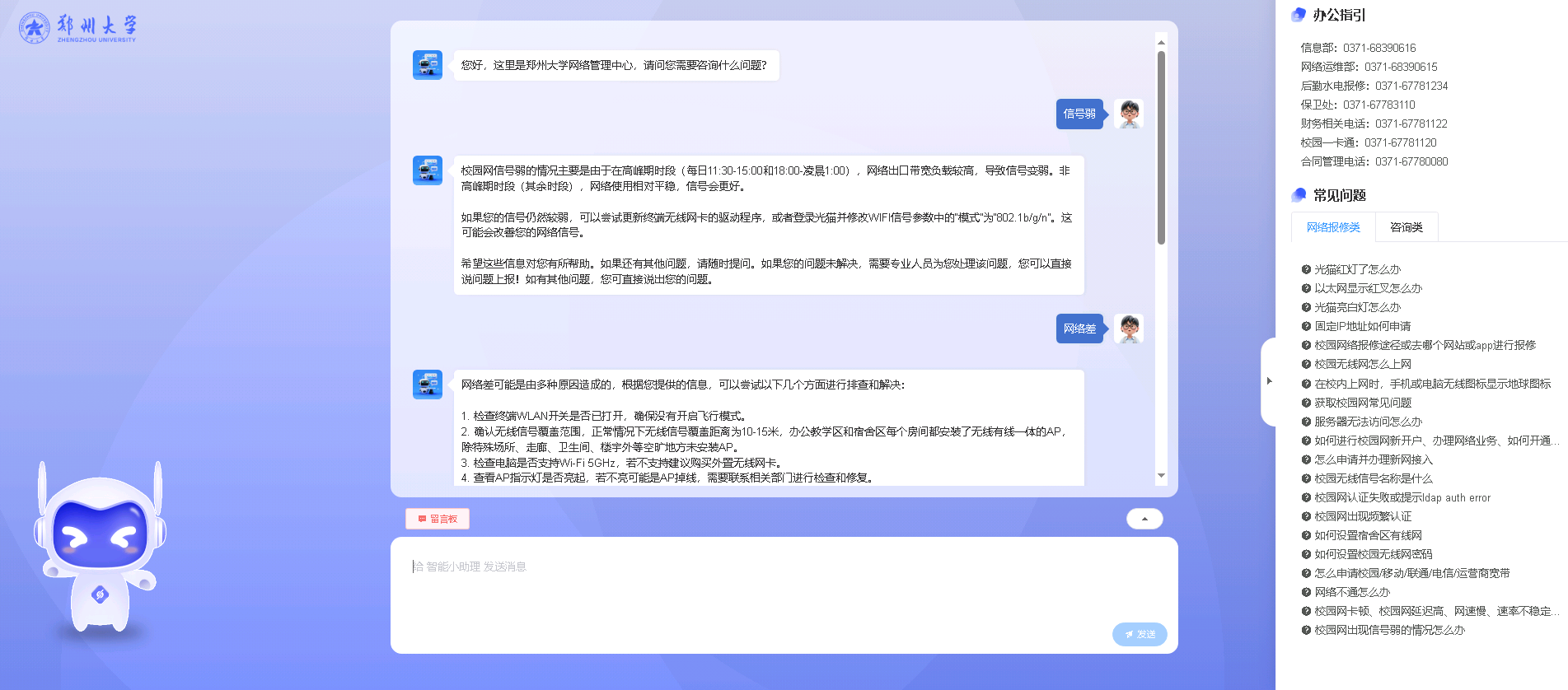The width and height of the screenshot is (1568, 690).
Task: Open FAQ 如何进行校园网新开户
Action: click(x=1436, y=441)
